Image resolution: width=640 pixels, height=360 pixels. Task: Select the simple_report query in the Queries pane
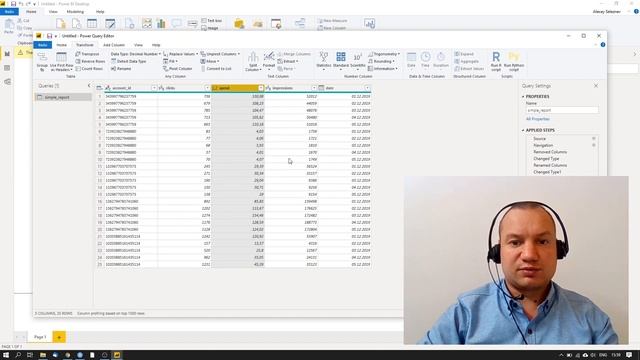[x=63, y=97]
